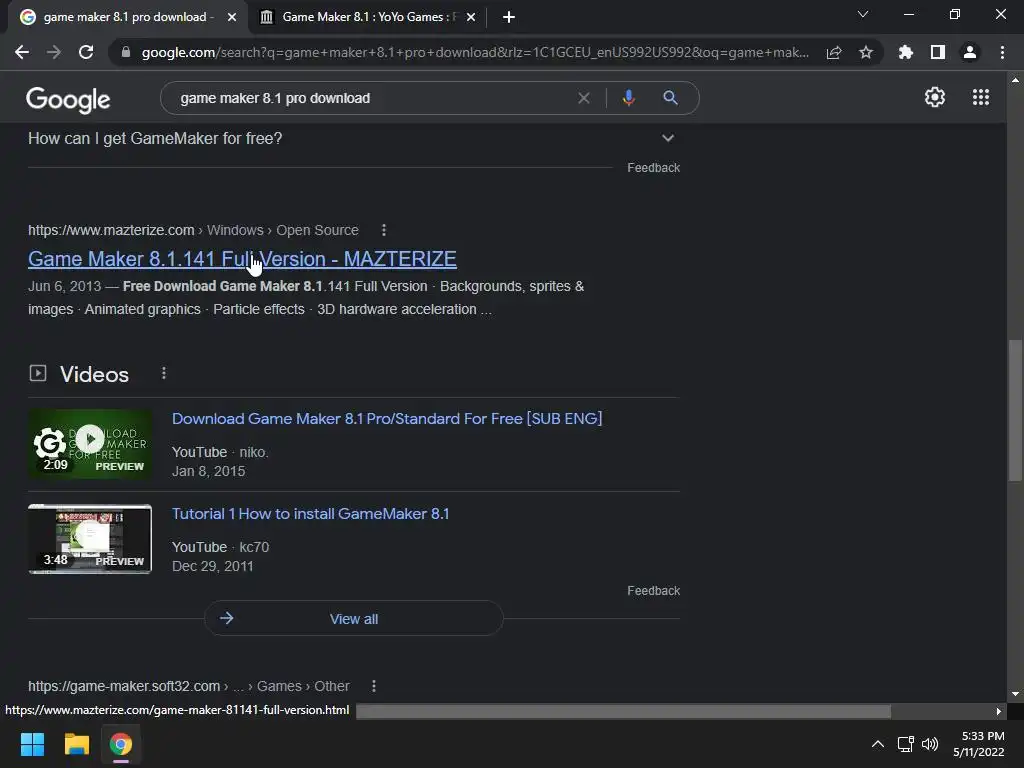Click Feedback below People also ask

[x=653, y=168]
